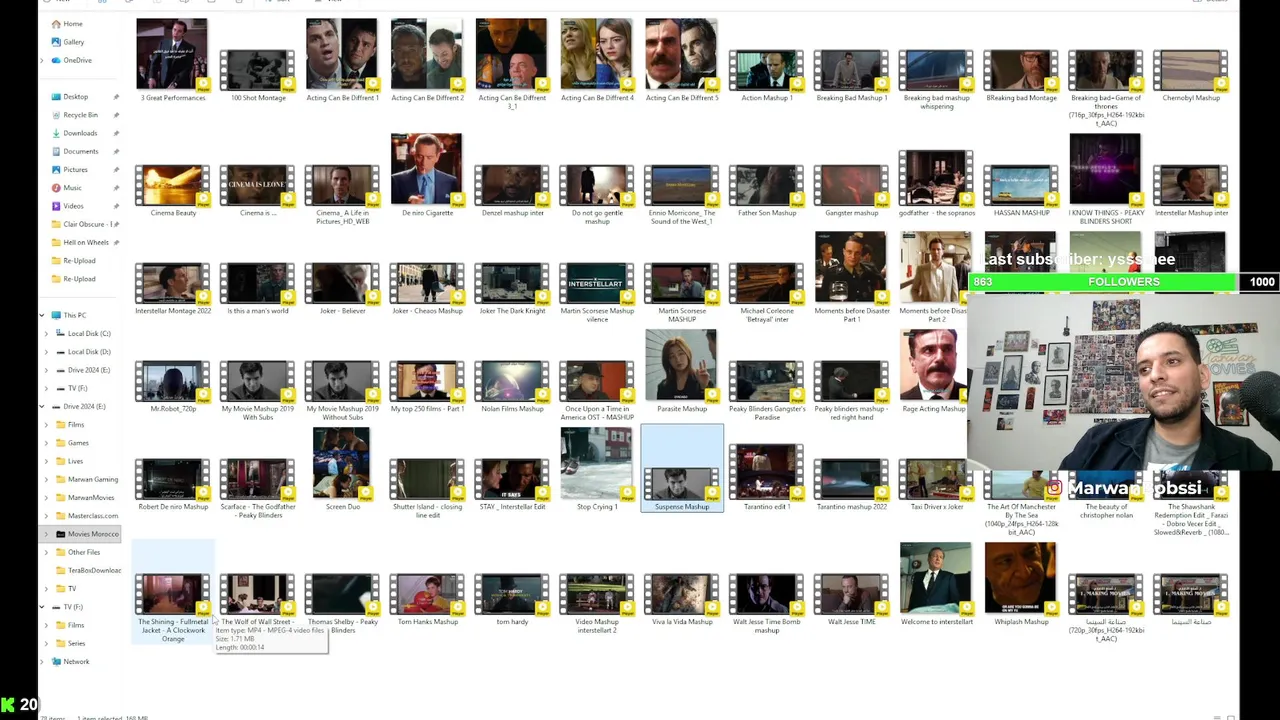
Task: Expand the OneDrive tree node
Action: pyautogui.click(x=42, y=60)
